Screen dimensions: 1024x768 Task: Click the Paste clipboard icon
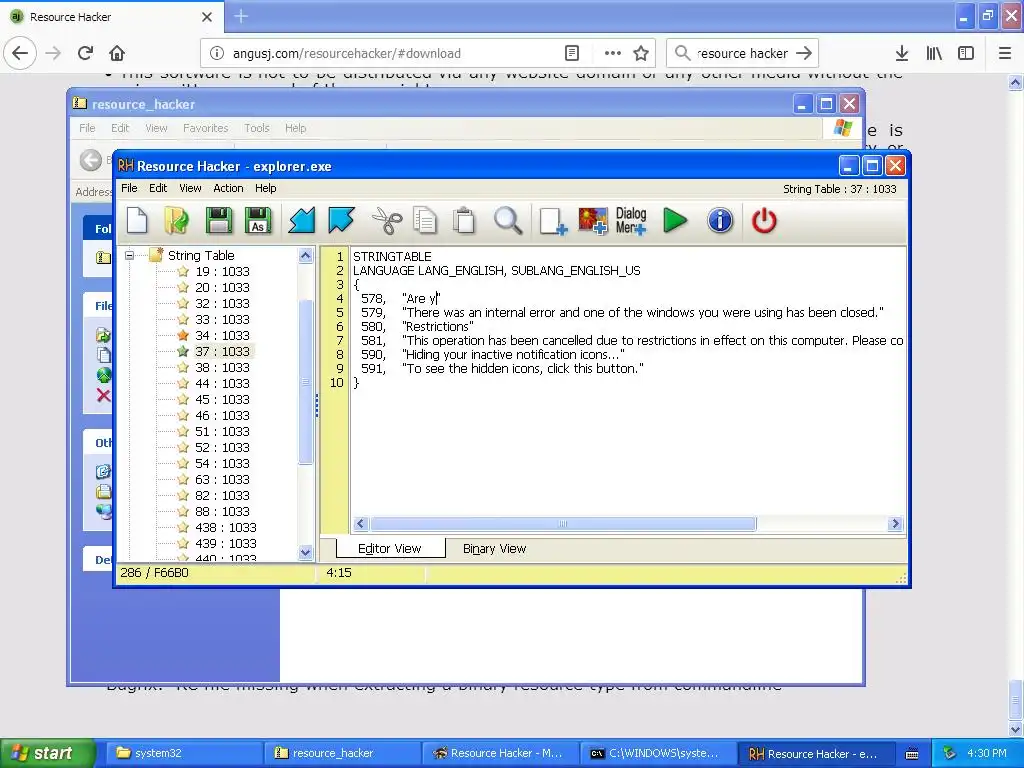[x=464, y=221]
